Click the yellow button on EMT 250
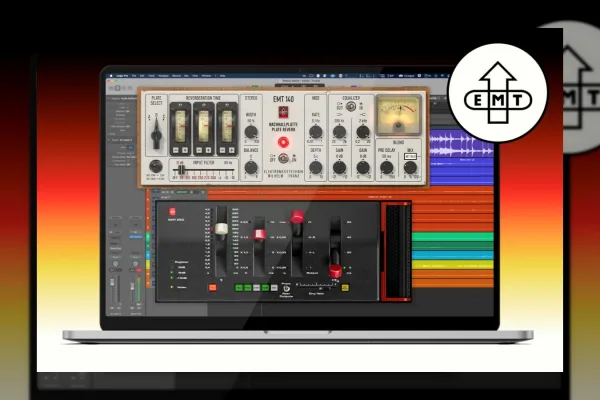The image size is (600, 400). (x=345, y=287)
